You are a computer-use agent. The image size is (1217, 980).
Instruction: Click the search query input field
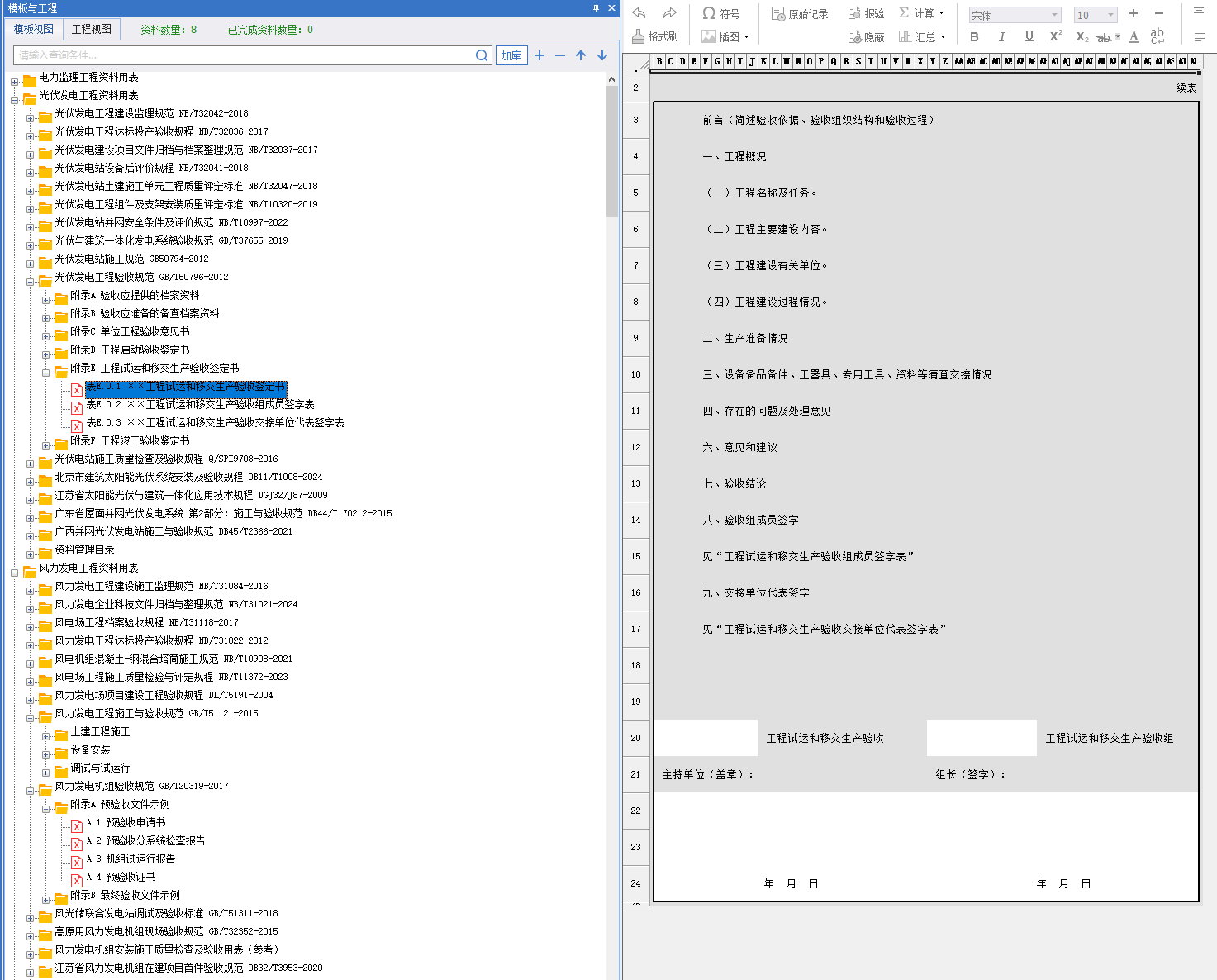pyautogui.click(x=244, y=55)
